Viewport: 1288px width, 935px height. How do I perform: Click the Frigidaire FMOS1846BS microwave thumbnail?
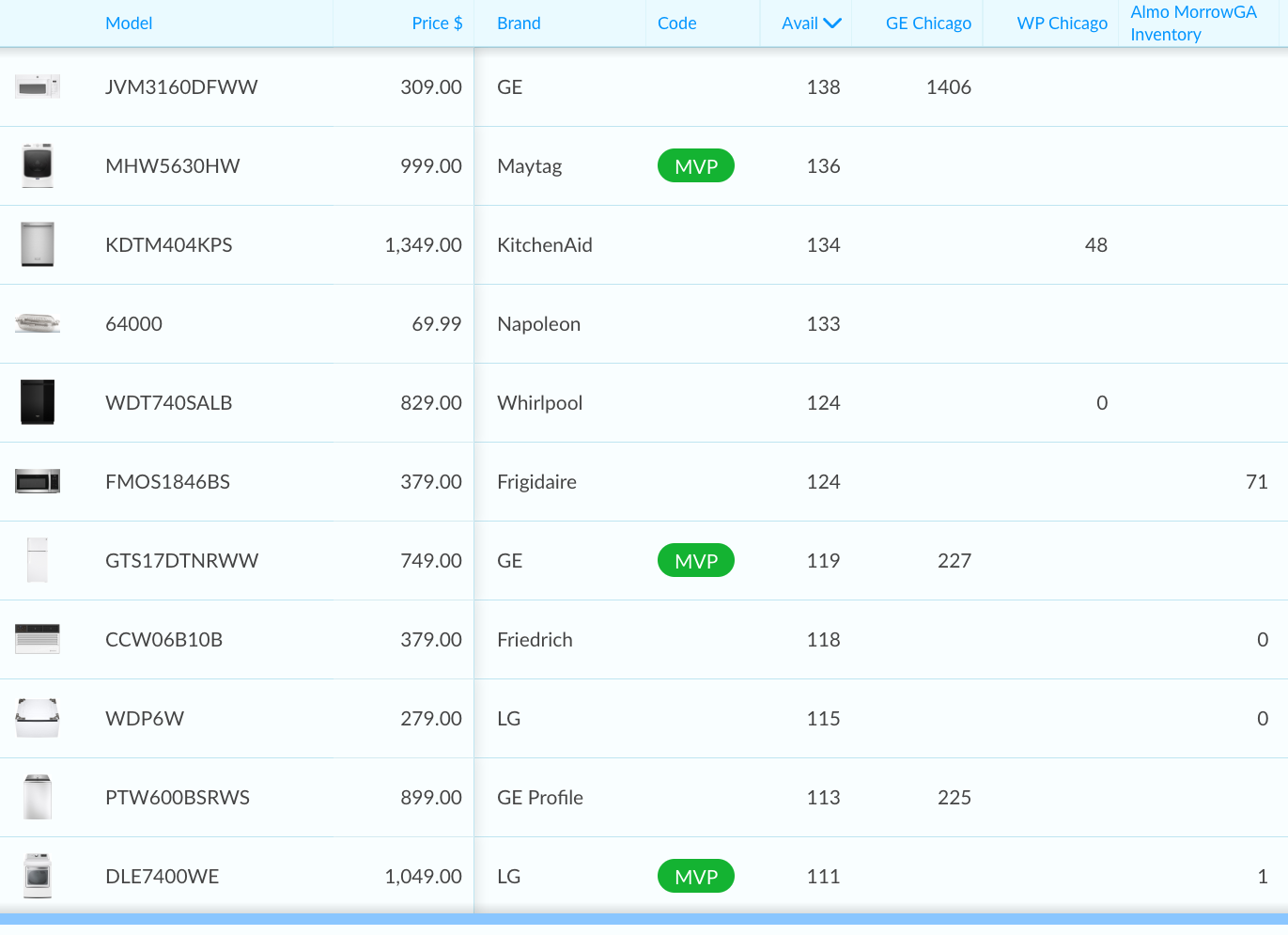coord(38,482)
